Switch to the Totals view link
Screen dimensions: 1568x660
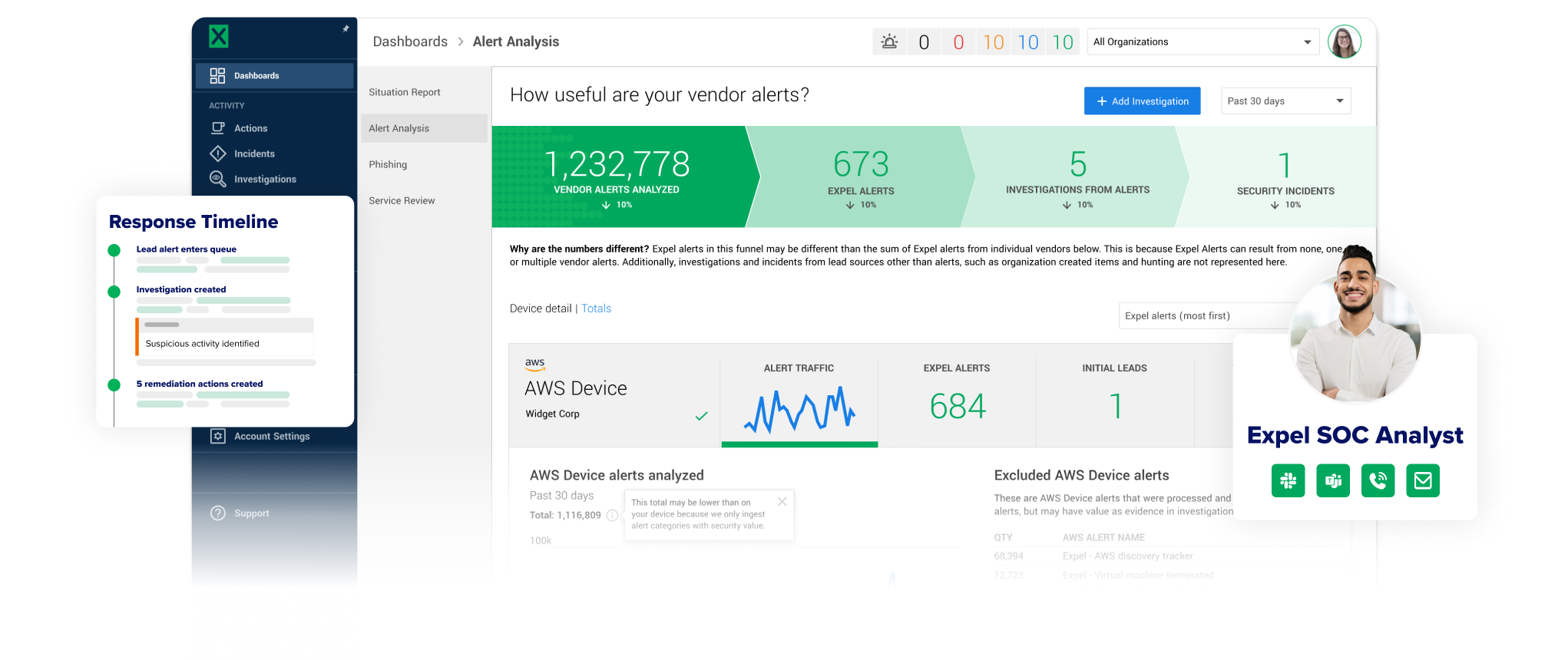coord(596,309)
